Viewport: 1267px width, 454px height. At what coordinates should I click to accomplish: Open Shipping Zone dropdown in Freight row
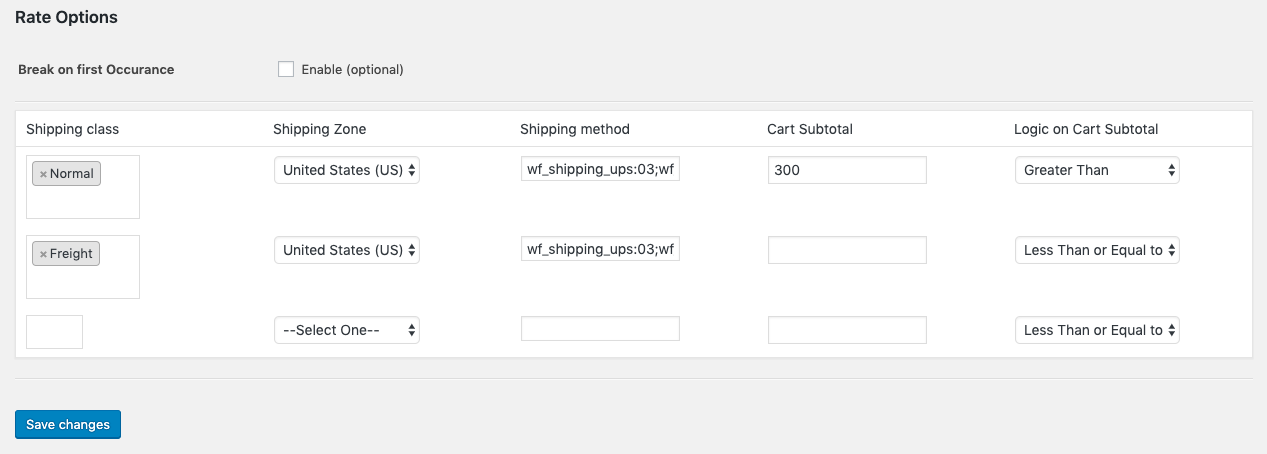click(347, 250)
